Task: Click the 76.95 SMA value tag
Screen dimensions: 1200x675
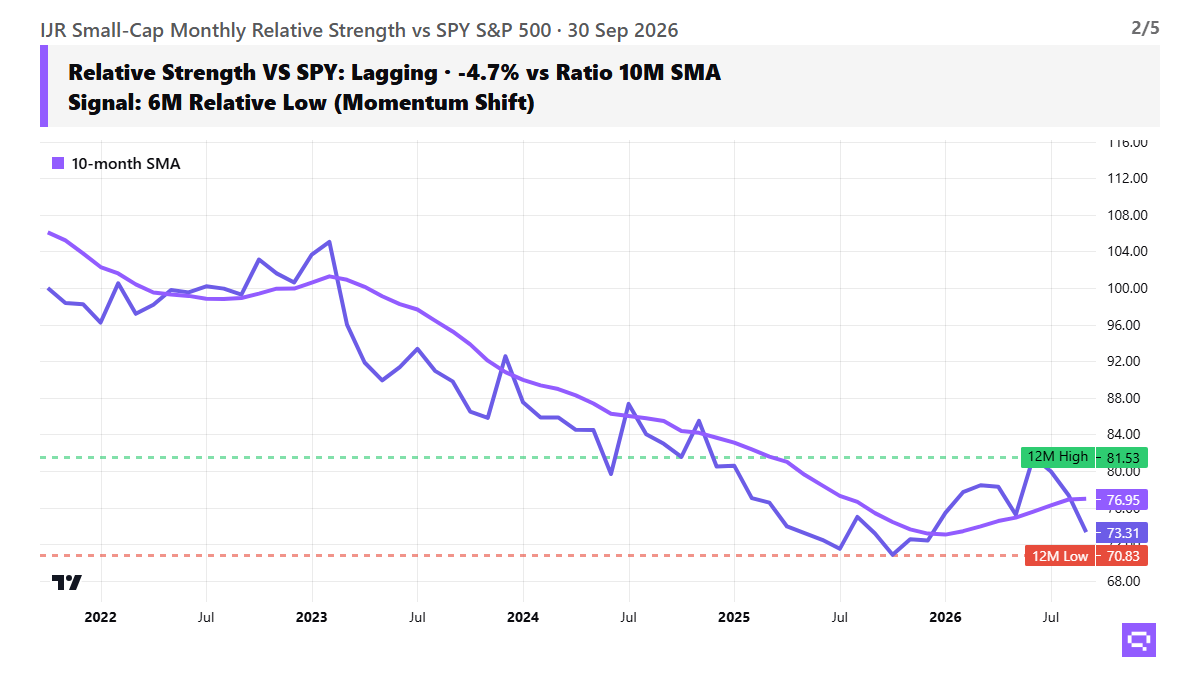Action: pos(1124,499)
